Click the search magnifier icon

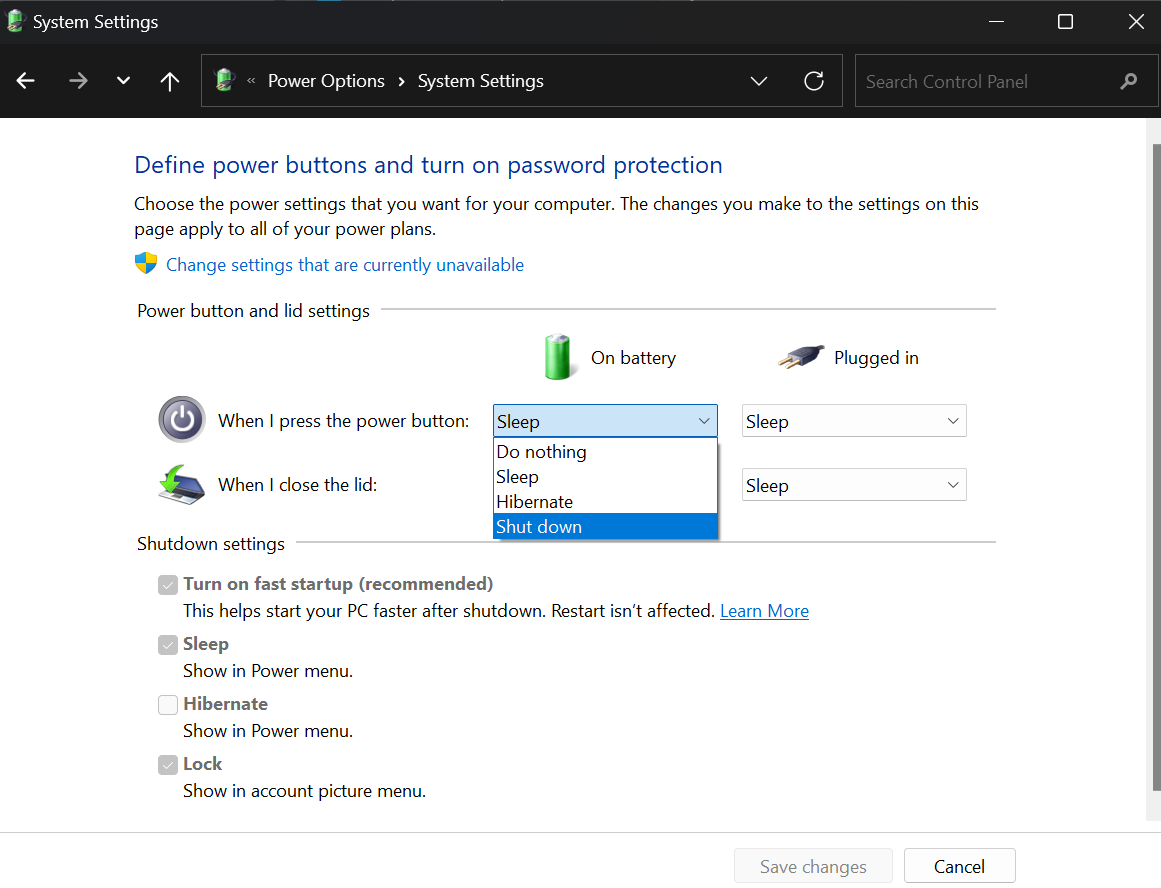pos(1129,81)
